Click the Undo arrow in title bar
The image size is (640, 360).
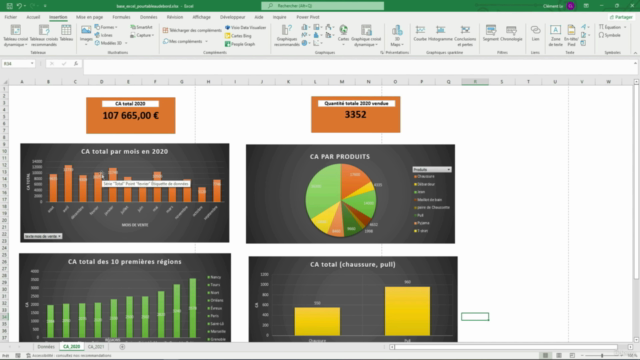click(19, 6)
